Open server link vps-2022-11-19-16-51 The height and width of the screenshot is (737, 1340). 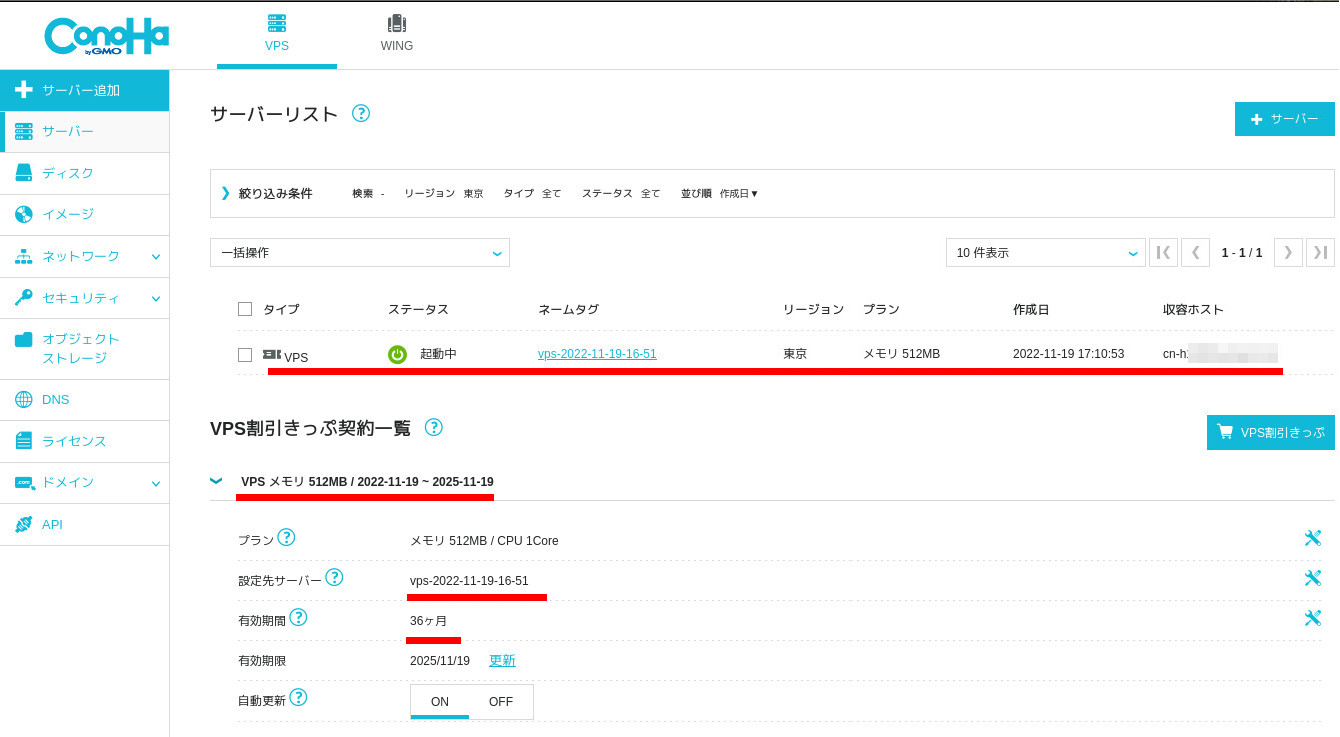597,354
